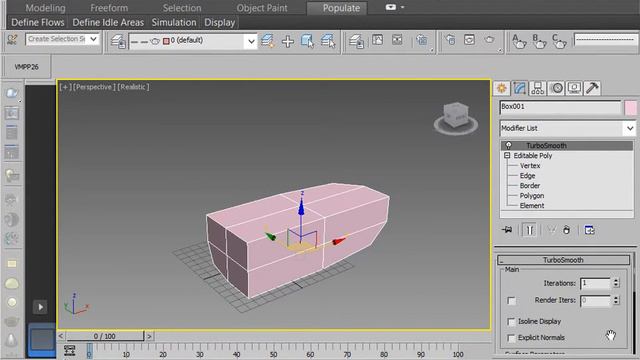Open Configure Modifier Sets icon
This screenshot has height=360, width=640.
(589, 230)
